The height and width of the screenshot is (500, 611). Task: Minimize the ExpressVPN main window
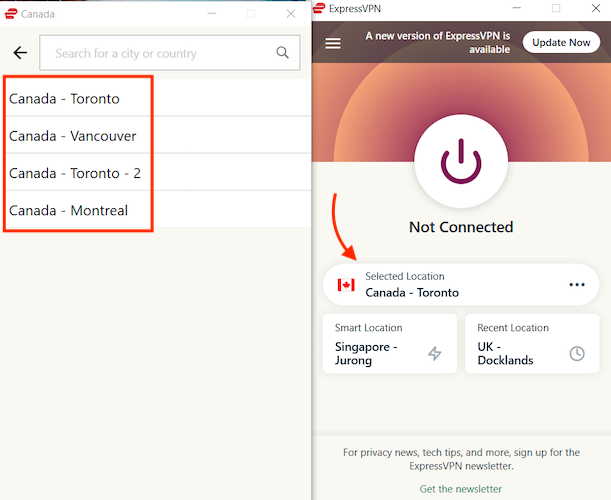click(x=517, y=8)
